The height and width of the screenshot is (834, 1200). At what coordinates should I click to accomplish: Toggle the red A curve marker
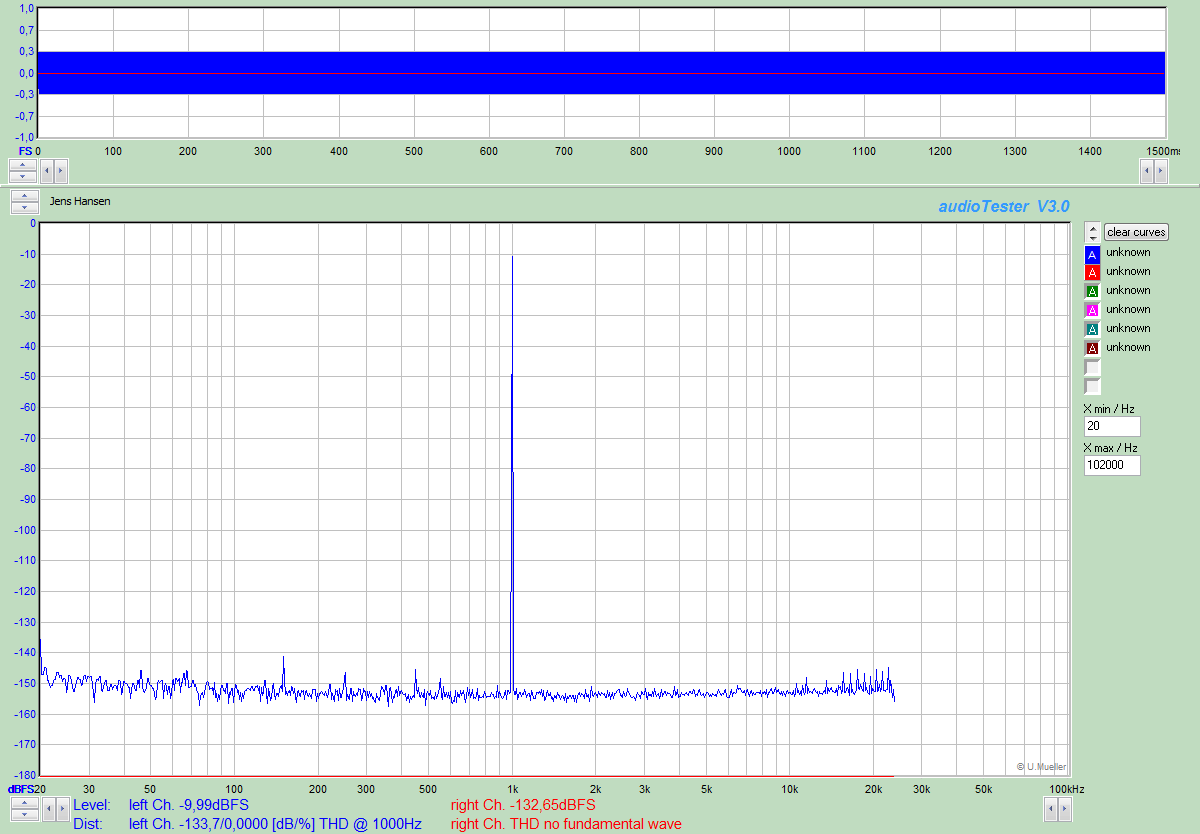[1092, 272]
